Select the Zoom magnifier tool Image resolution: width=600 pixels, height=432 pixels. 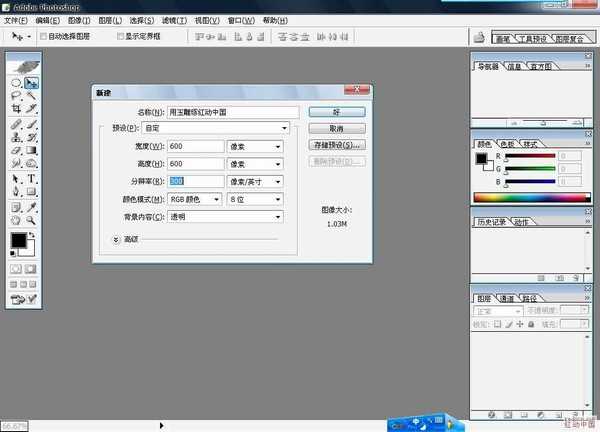click(x=32, y=219)
